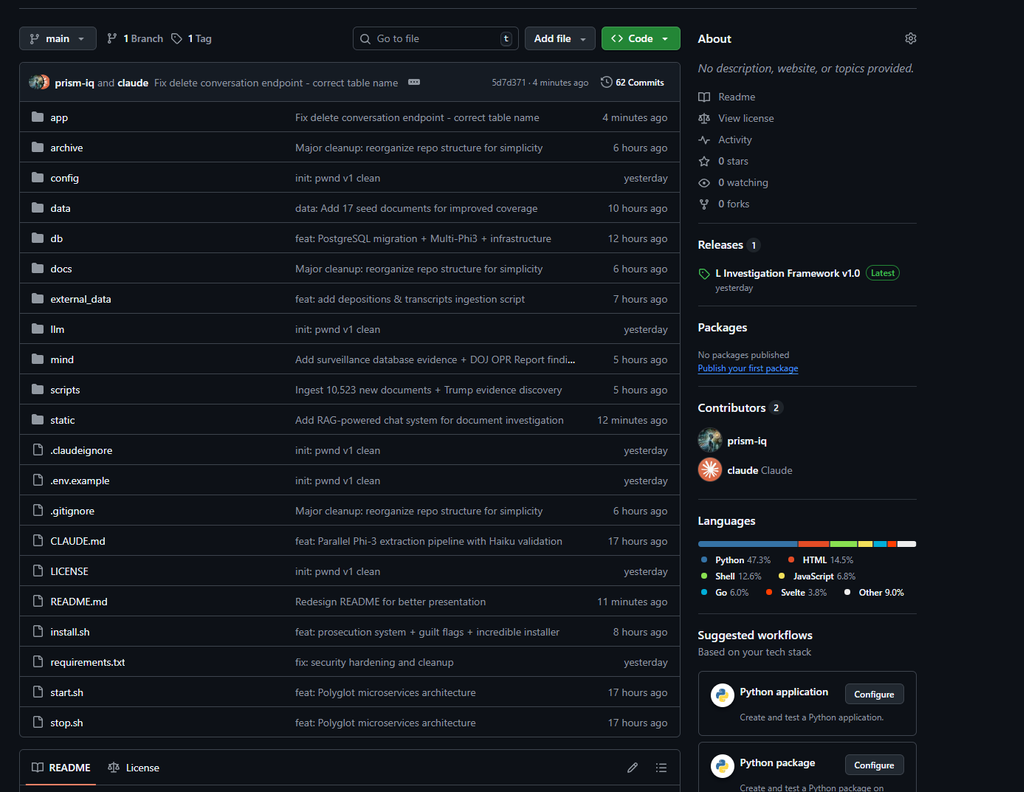Screen dimensions: 1024x792
Task: Open the main branch dropdown
Action: tap(58, 39)
